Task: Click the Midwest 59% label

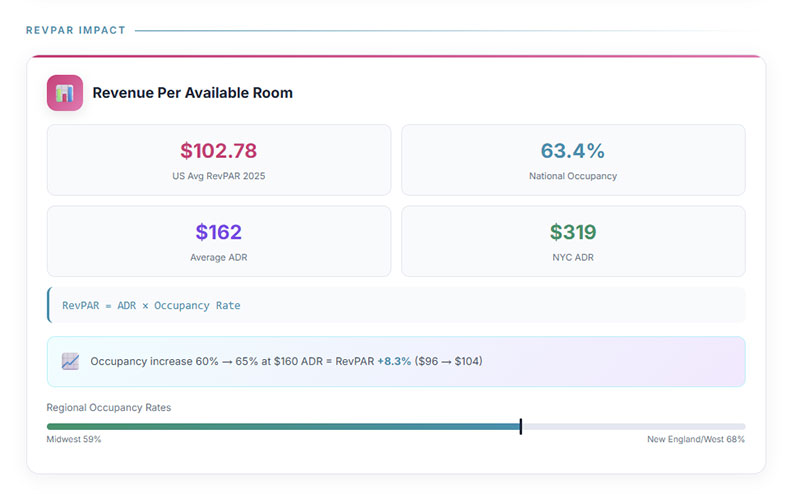Action: coord(74,439)
